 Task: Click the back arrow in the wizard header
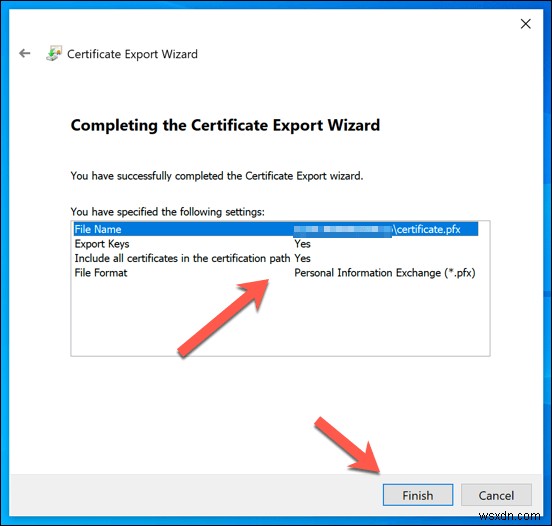(x=25, y=54)
